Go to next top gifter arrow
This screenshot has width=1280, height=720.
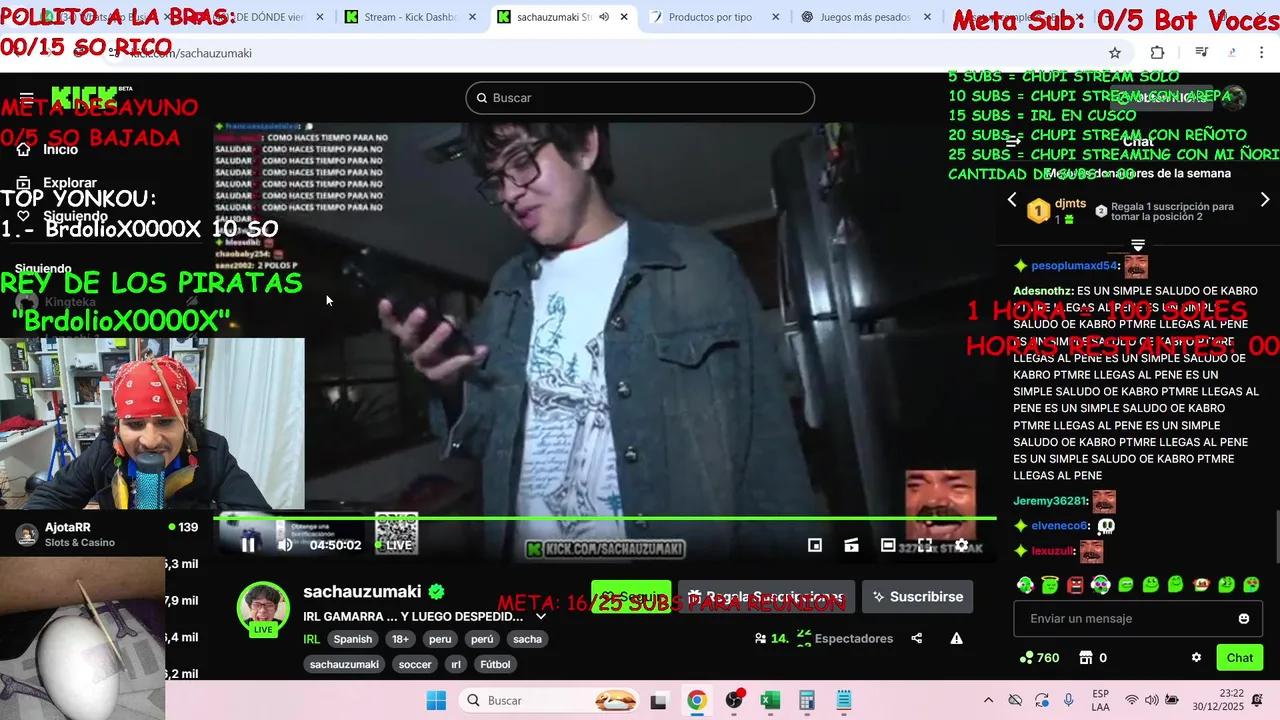click(1265, 200)
